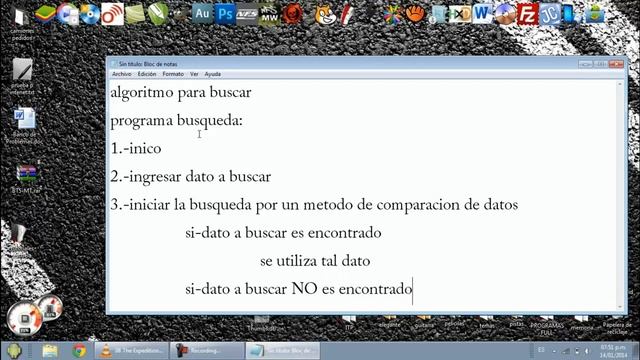
Task: Open the JC app icon in the dock
Action: pos(550,15)
